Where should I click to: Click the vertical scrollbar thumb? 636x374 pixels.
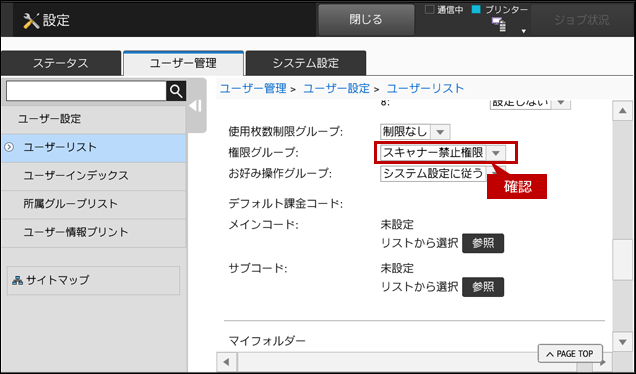623,260
